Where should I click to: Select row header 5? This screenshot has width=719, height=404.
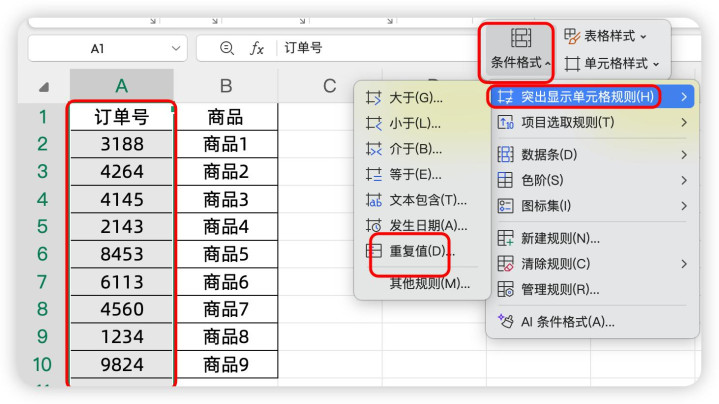(42, 227)
